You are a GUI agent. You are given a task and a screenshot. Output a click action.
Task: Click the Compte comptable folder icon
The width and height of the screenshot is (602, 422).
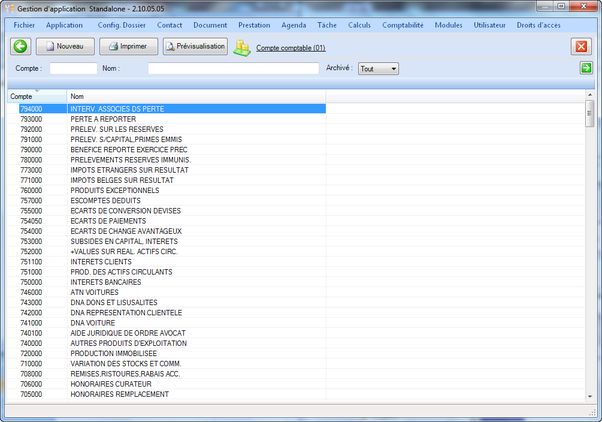(x=242, y=47)
